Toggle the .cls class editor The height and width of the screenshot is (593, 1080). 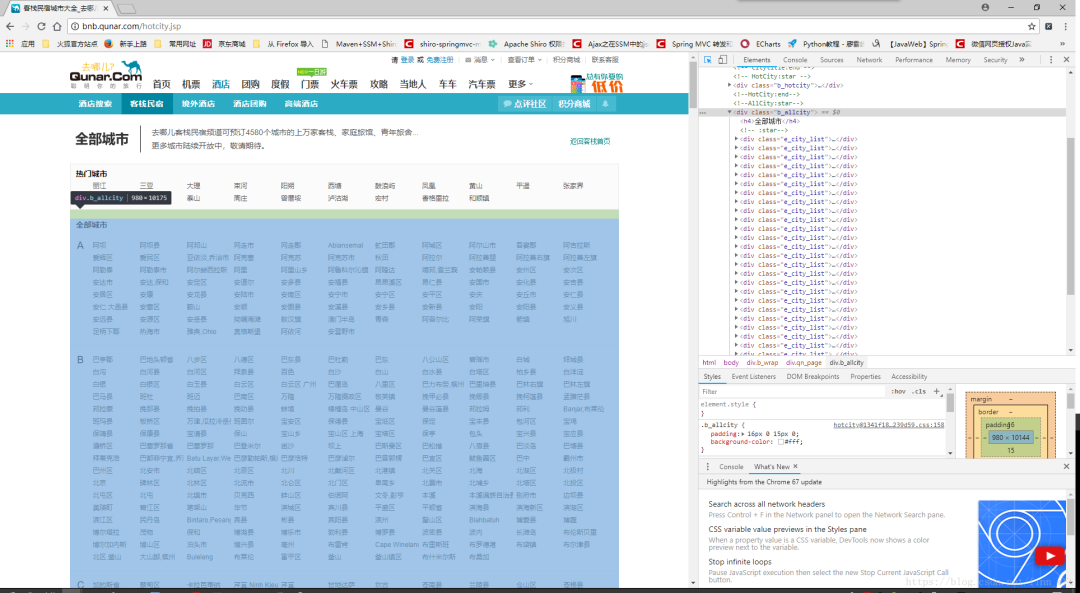[x=920, y=391]
